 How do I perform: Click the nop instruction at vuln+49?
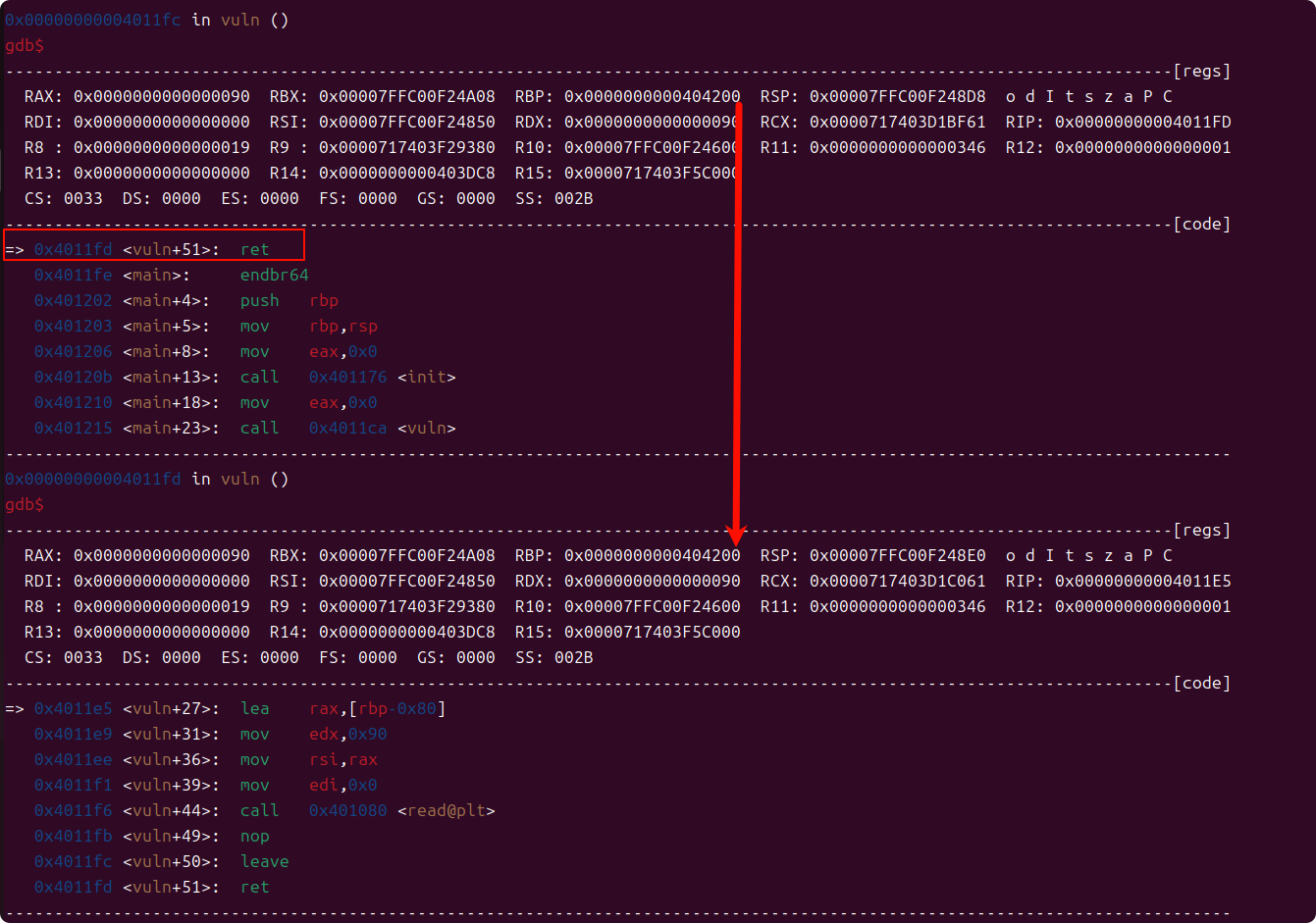pos(255,836)
